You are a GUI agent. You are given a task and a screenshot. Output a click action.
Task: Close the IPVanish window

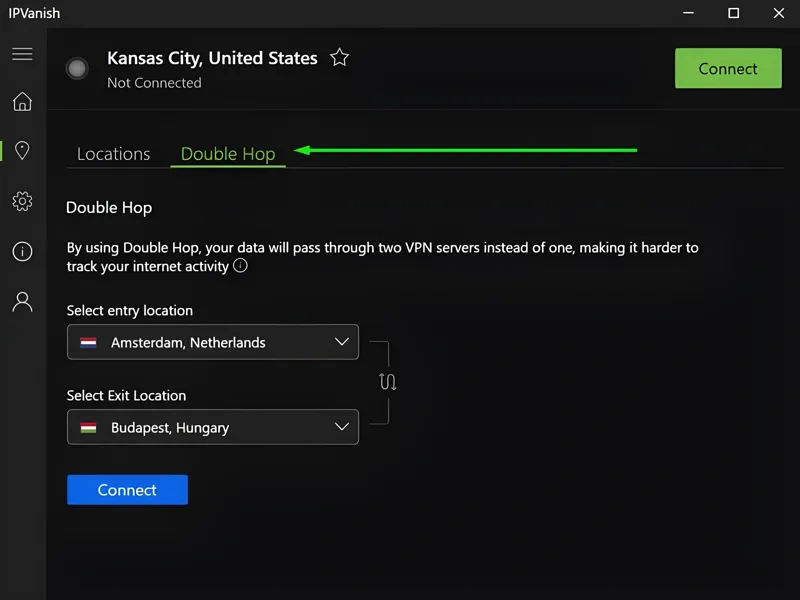coord(779,13)
